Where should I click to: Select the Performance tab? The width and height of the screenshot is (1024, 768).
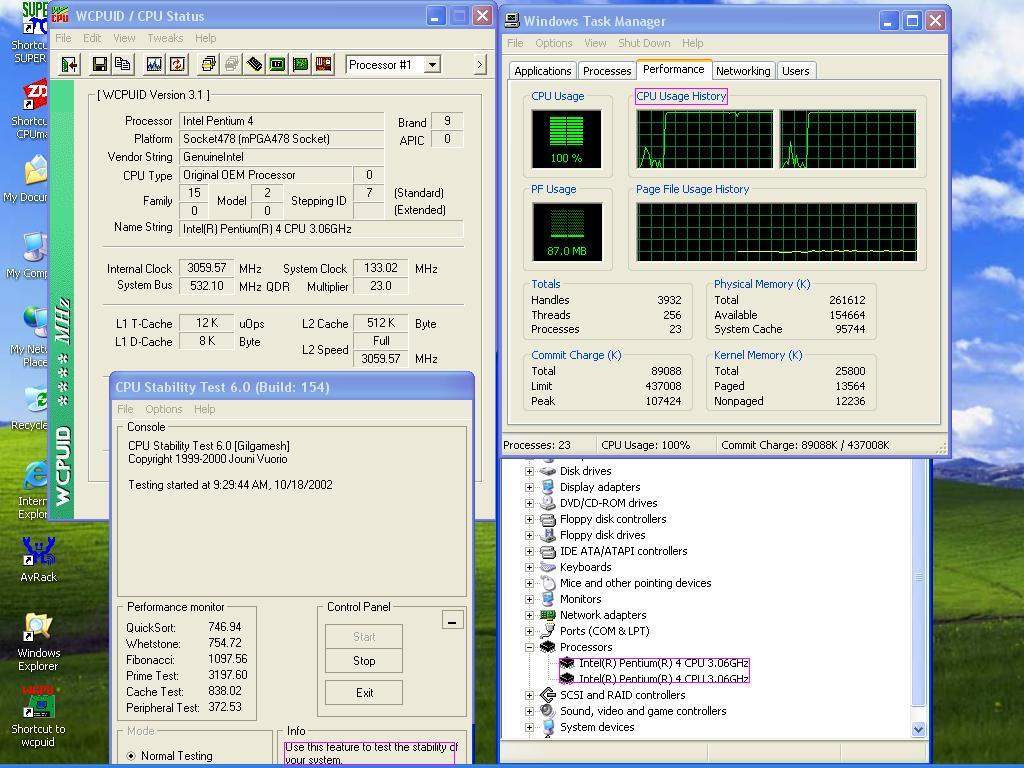673,69
